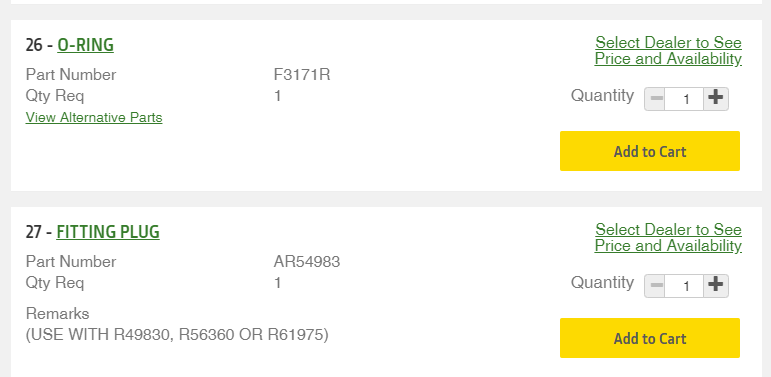
Task: Increase quantity for the O-RING item
Action: pos(716,99)
